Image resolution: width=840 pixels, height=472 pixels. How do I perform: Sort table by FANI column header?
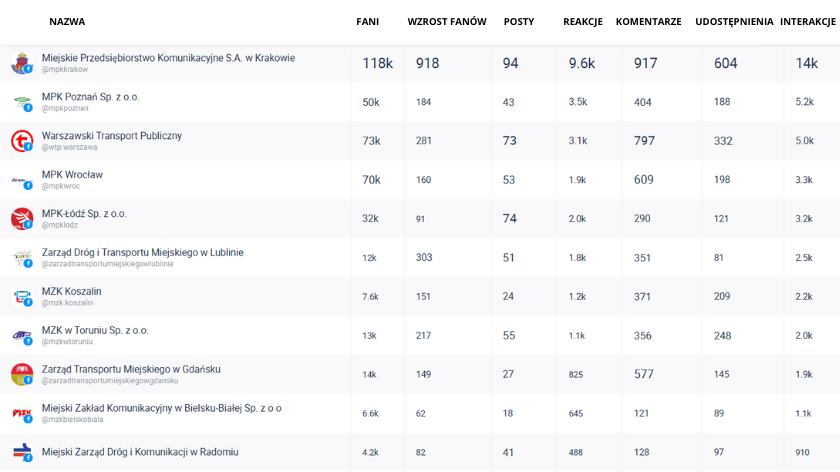(x=367, y=21)
